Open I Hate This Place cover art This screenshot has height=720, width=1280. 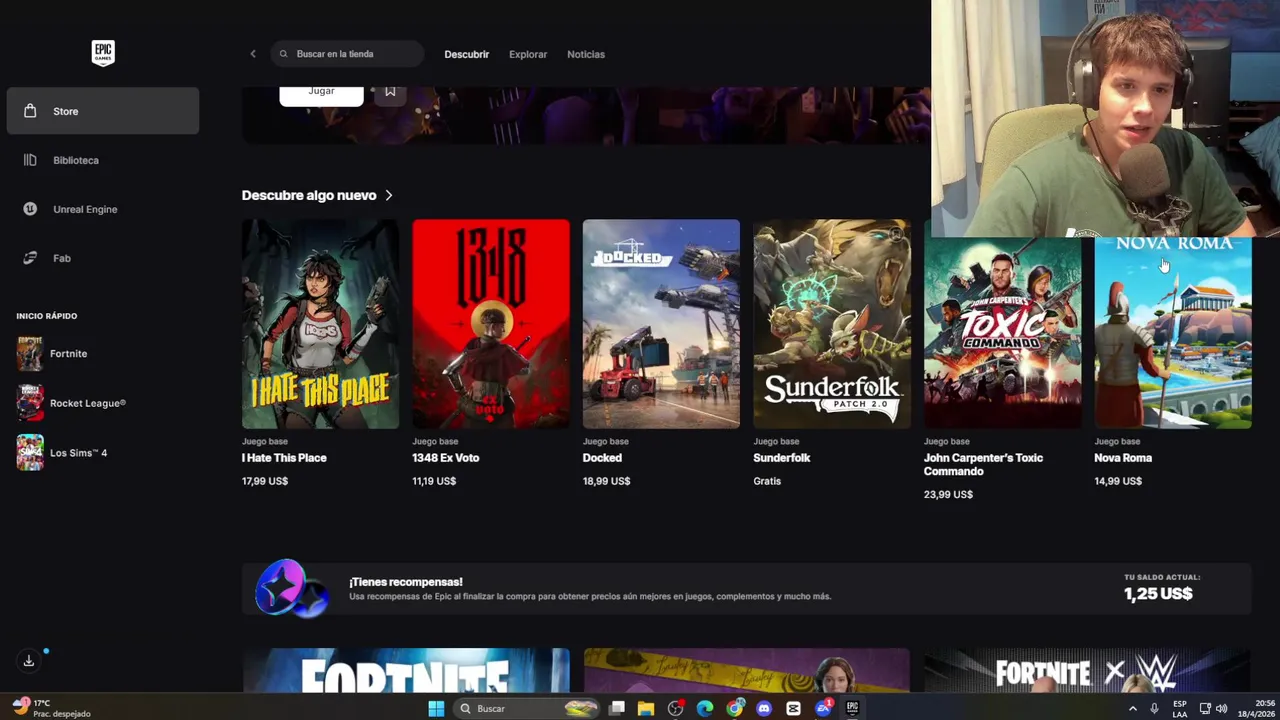pyautogui.click(x=320, y=324)
